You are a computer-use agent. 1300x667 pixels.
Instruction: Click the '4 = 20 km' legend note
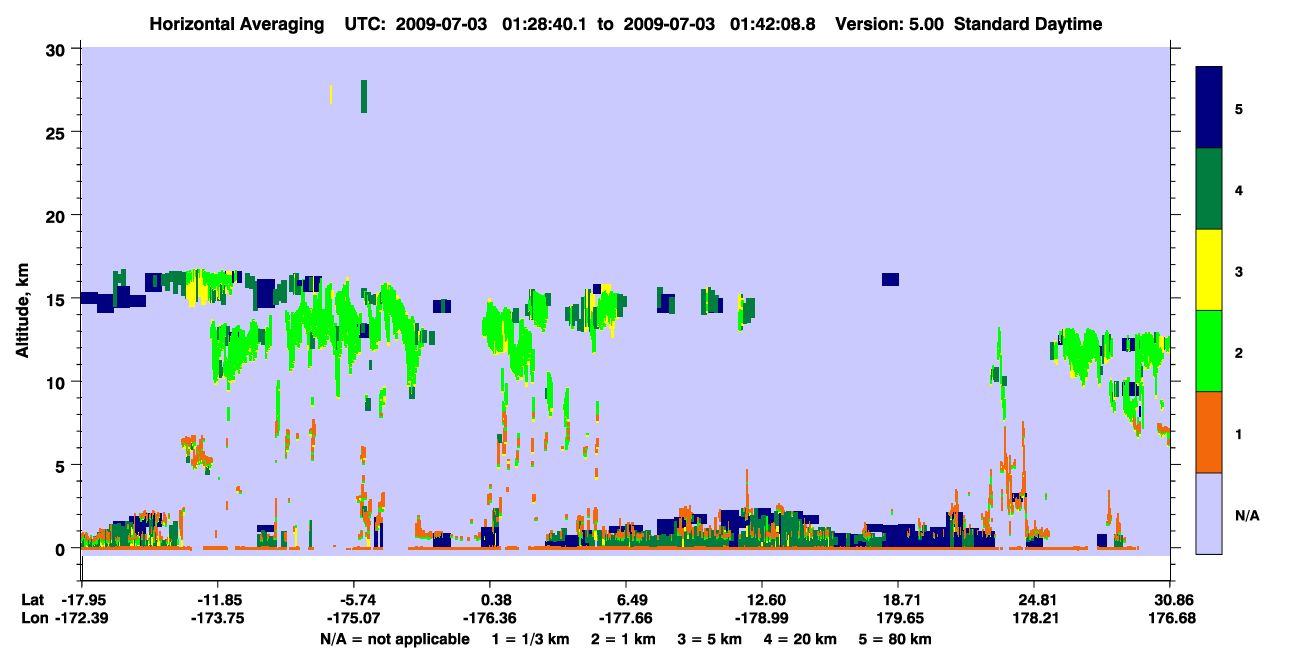coord(800,639)
